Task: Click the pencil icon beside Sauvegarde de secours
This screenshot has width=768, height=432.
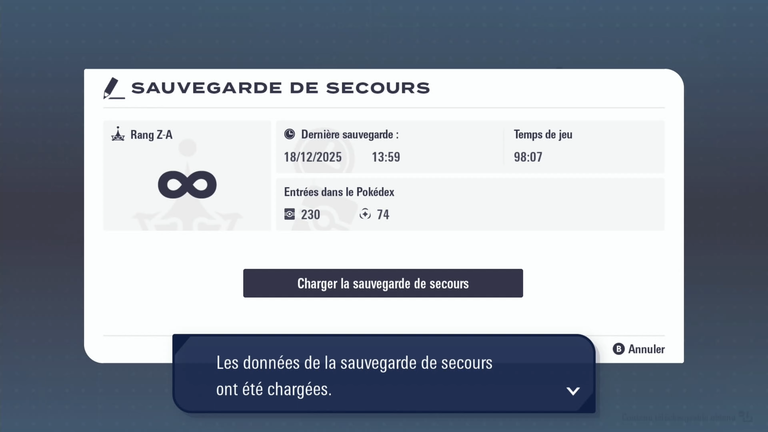Action: [114, 88]
